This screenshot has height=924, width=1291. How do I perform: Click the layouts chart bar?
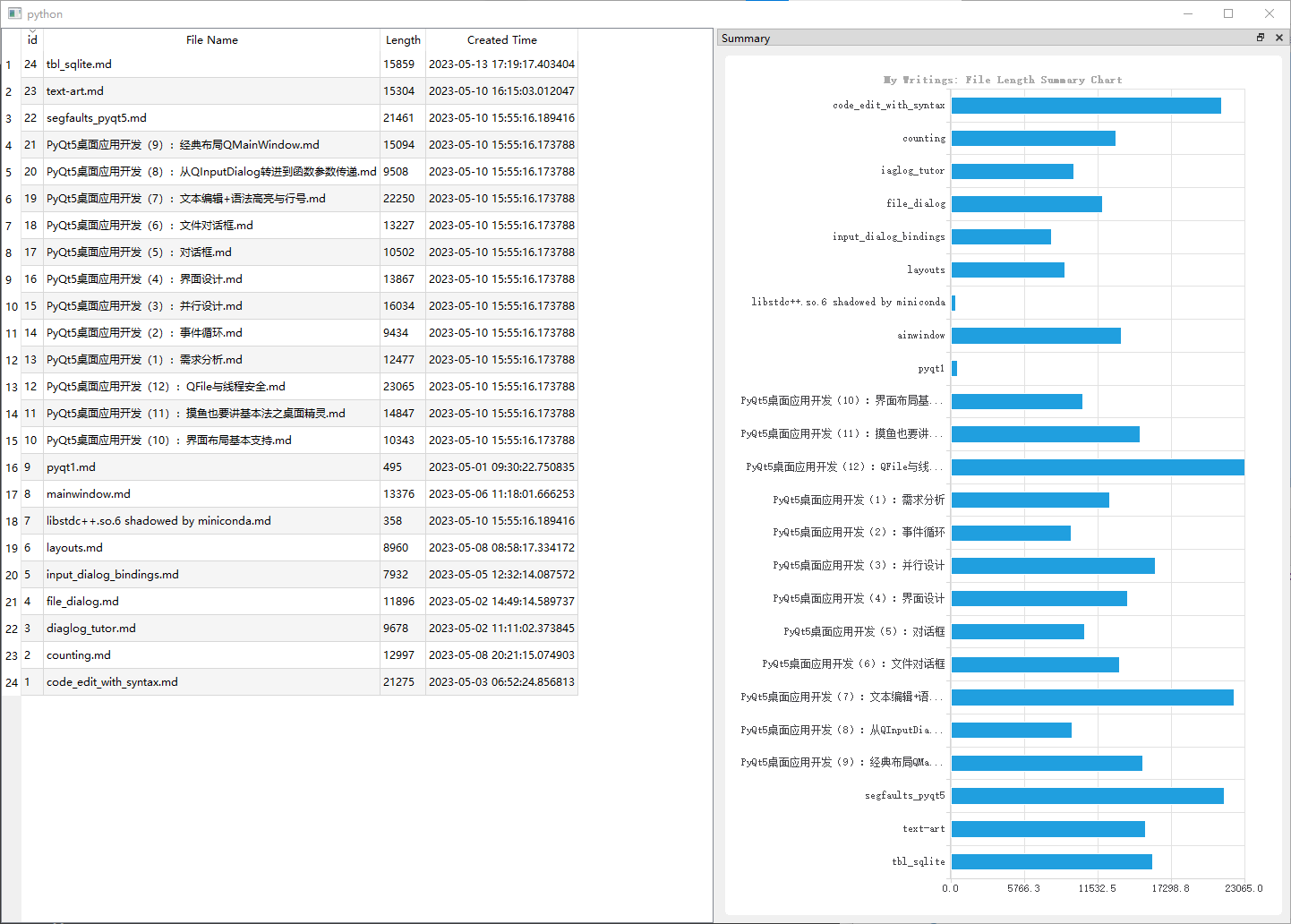1008,269
